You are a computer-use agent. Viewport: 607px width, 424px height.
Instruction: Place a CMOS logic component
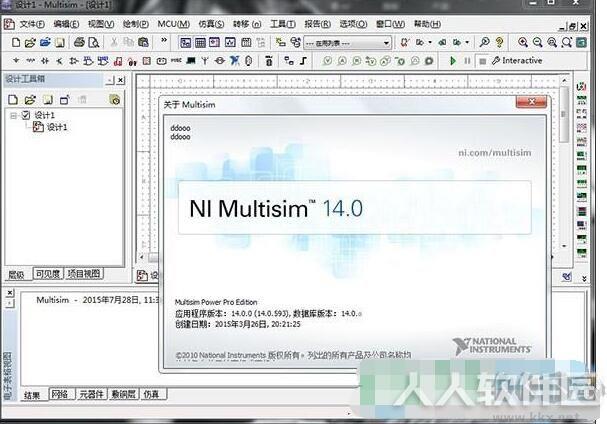[103, 61]
